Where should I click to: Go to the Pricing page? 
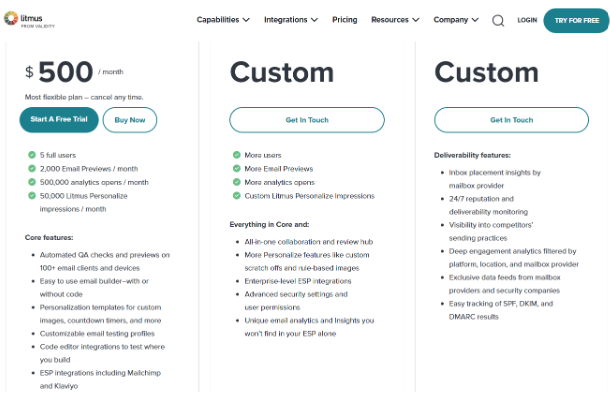coord(344,19)
